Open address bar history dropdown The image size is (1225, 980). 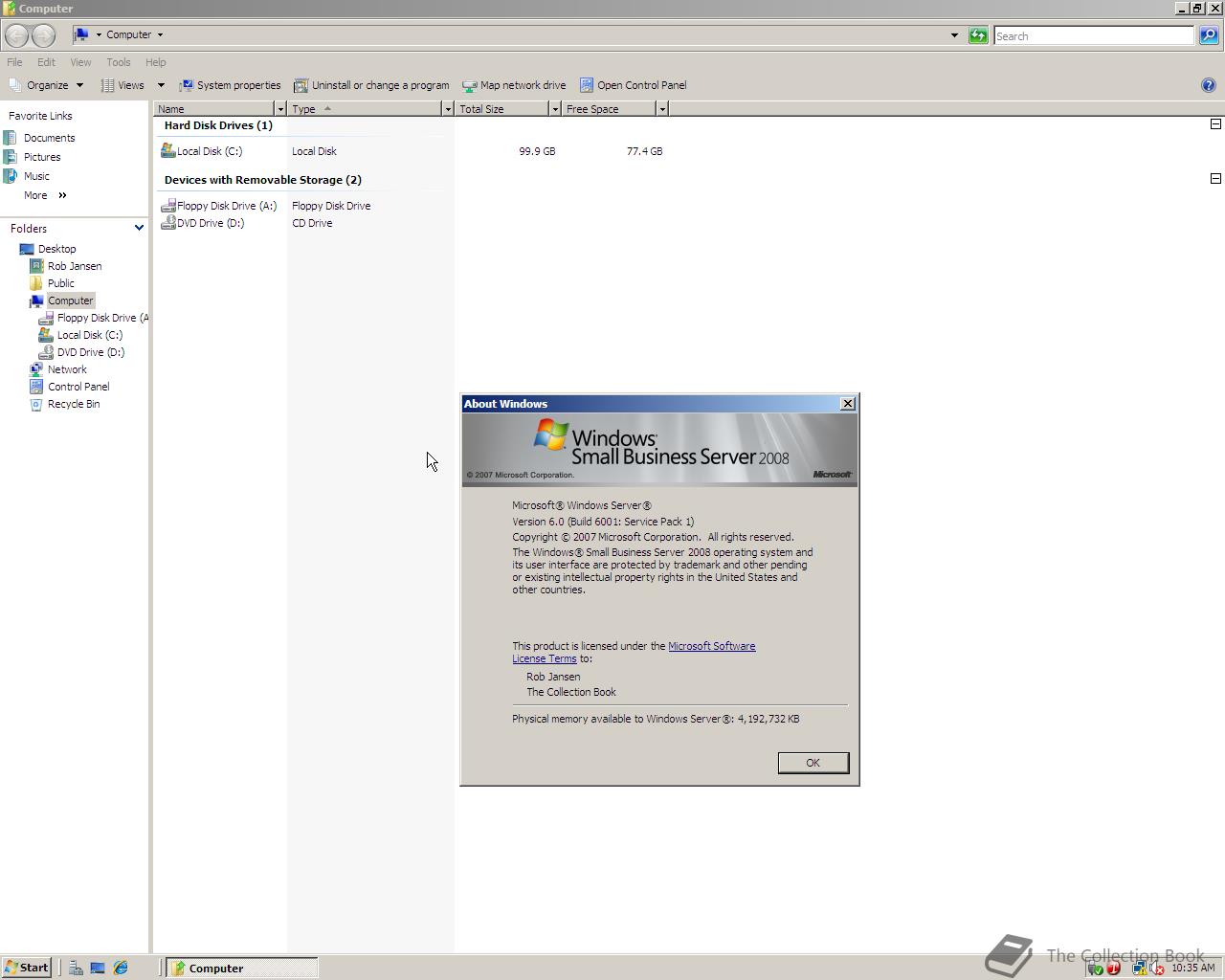click(954, 35)
